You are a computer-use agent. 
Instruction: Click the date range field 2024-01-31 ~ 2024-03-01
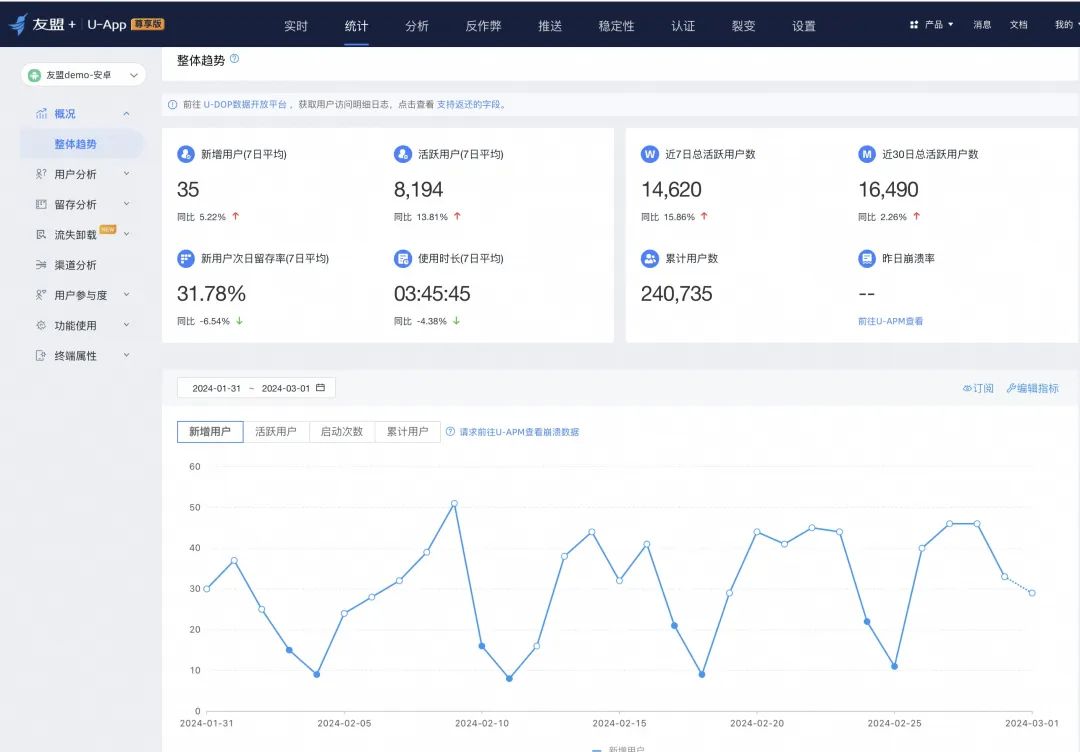point(256,388)
